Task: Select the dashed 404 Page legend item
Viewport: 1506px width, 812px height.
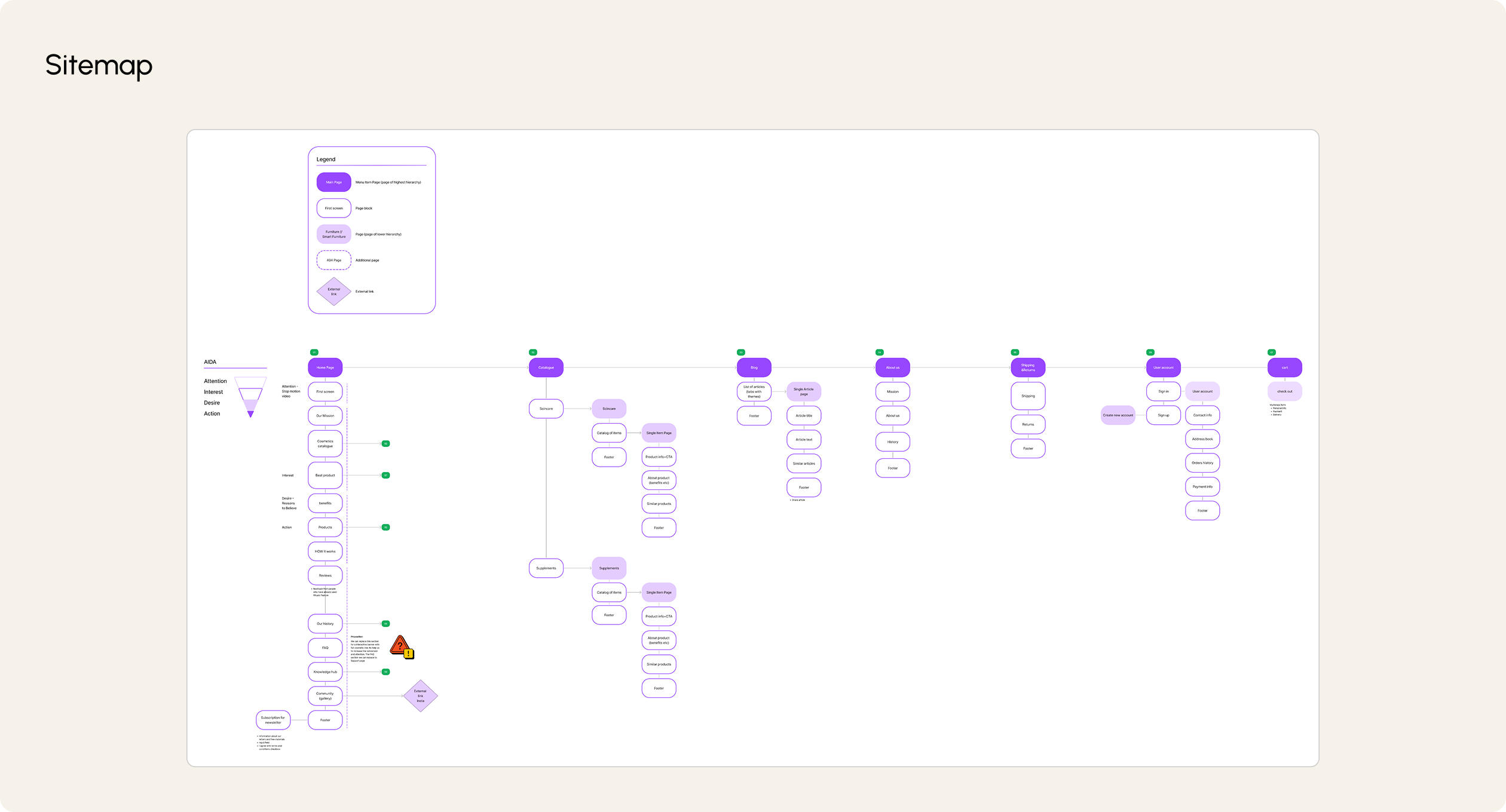Action: [333, 261]
